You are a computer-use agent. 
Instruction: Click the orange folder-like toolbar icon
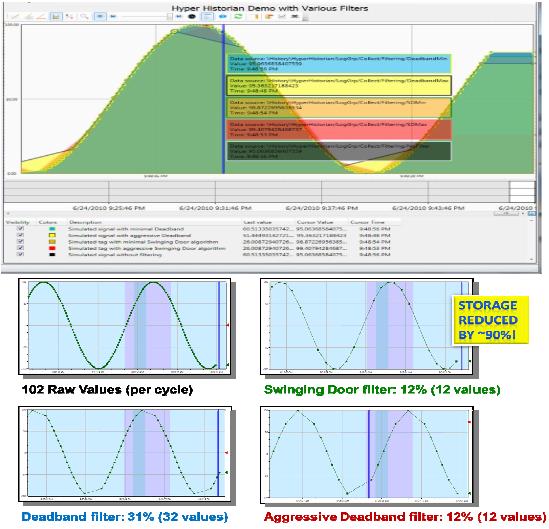tap(269, 16)
